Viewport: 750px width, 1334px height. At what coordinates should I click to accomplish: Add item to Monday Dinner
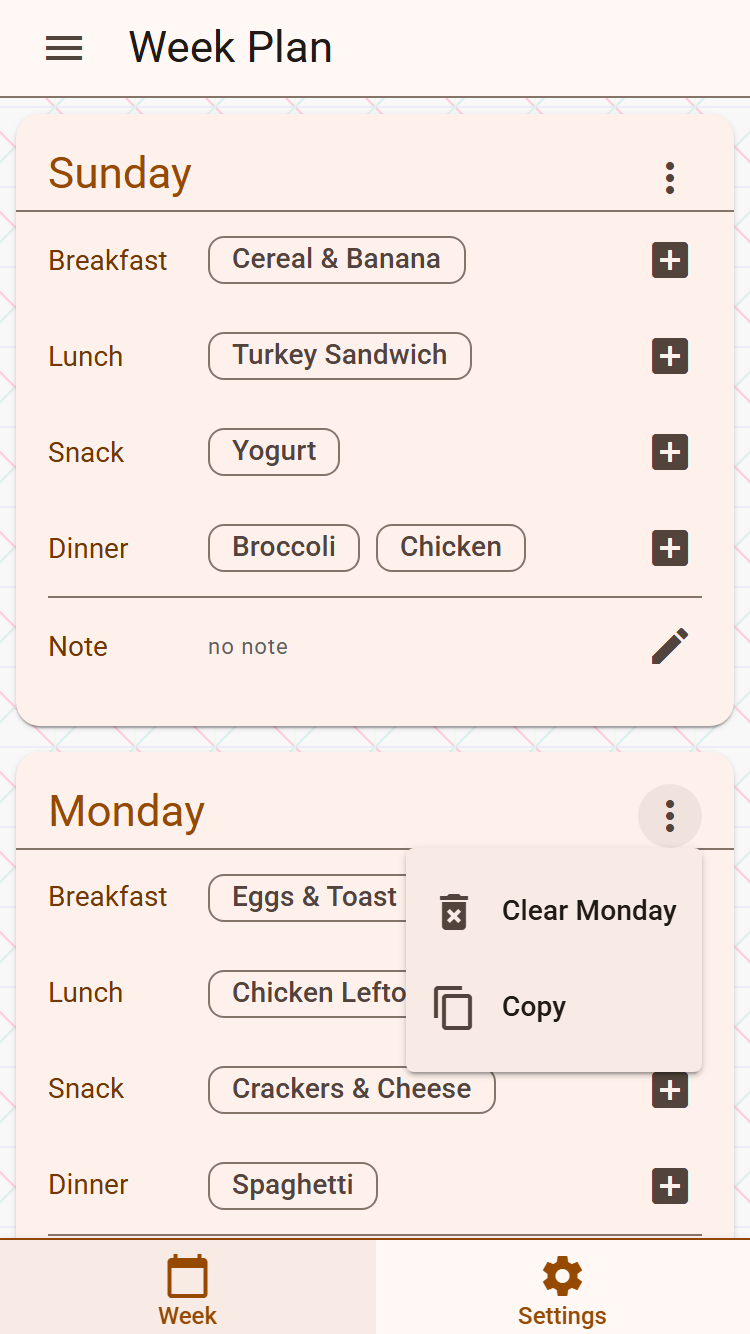click(x=670, y=1186)
